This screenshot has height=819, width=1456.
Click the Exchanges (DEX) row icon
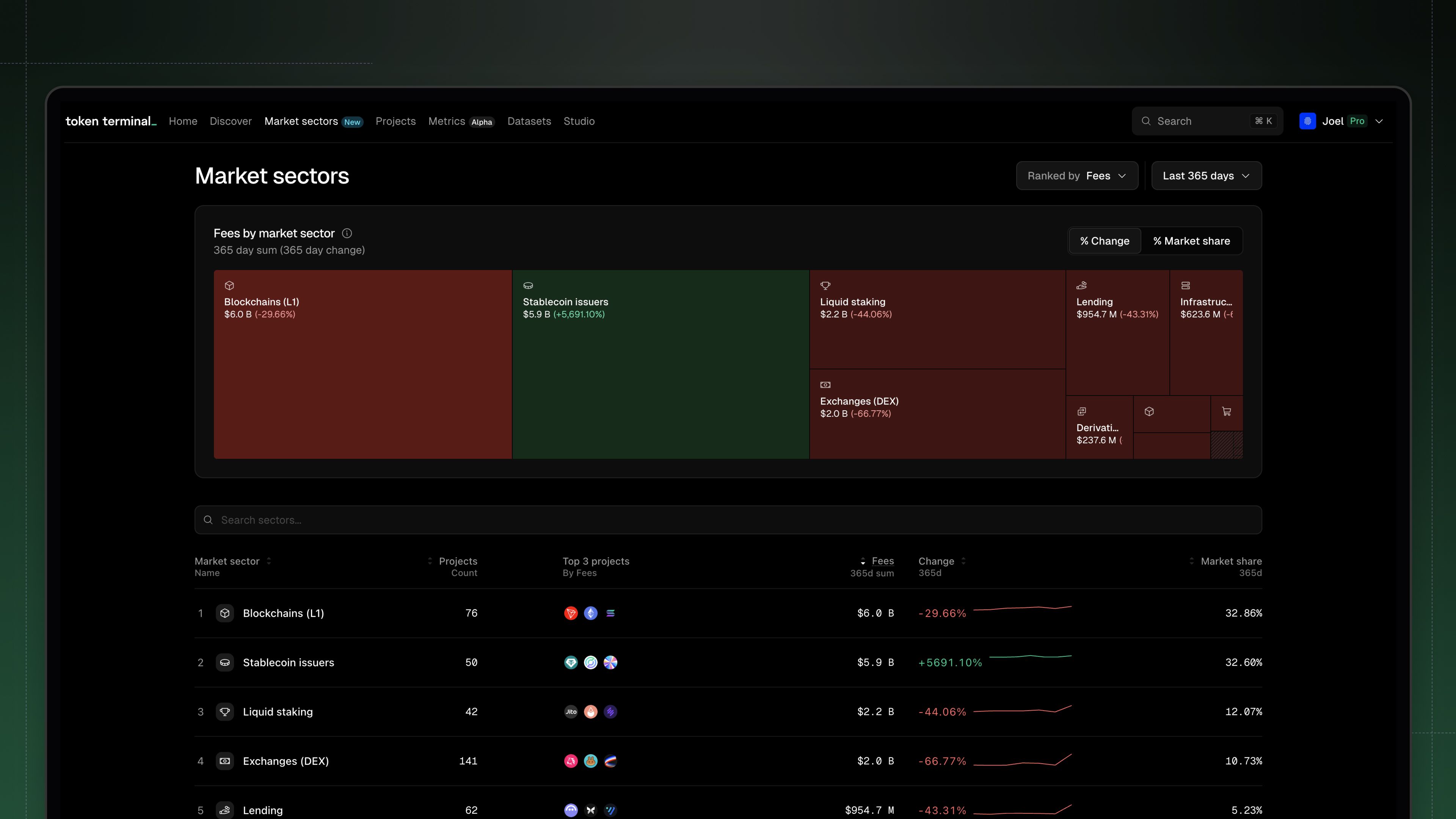(x=224, y=761)
